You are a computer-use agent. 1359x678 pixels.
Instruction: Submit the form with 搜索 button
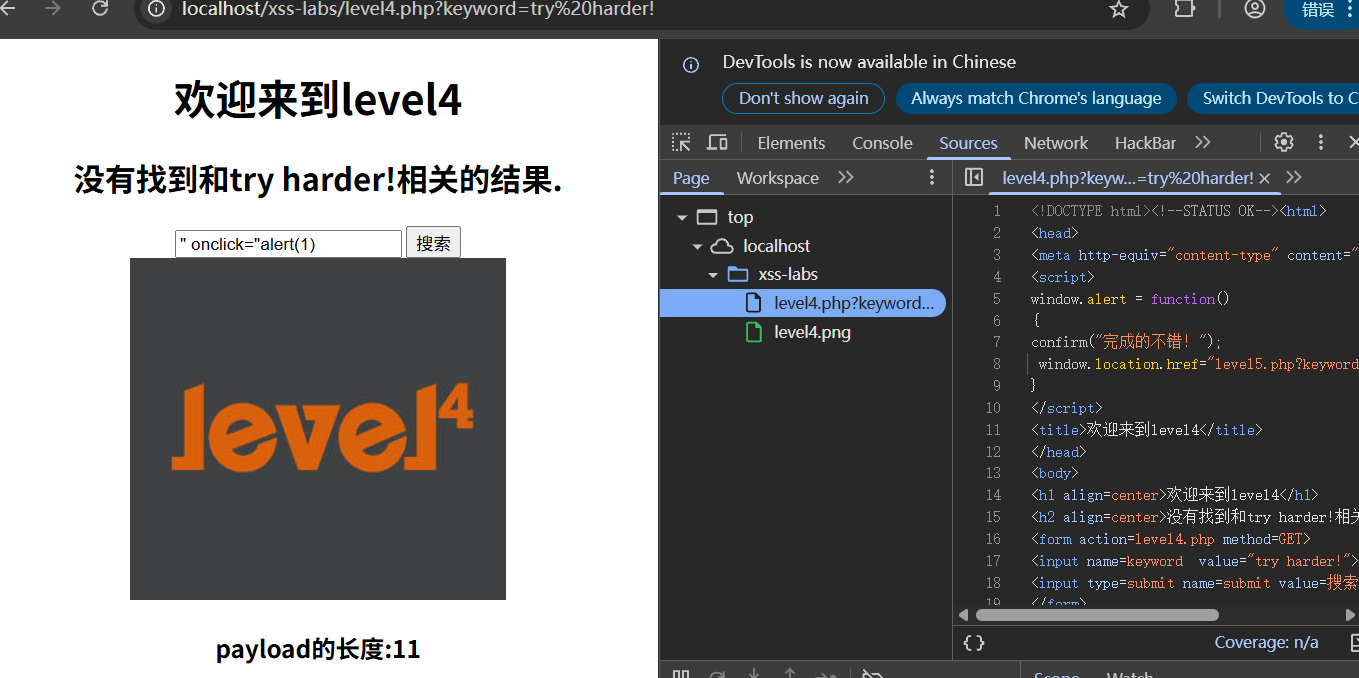click(x=433, y=243)
